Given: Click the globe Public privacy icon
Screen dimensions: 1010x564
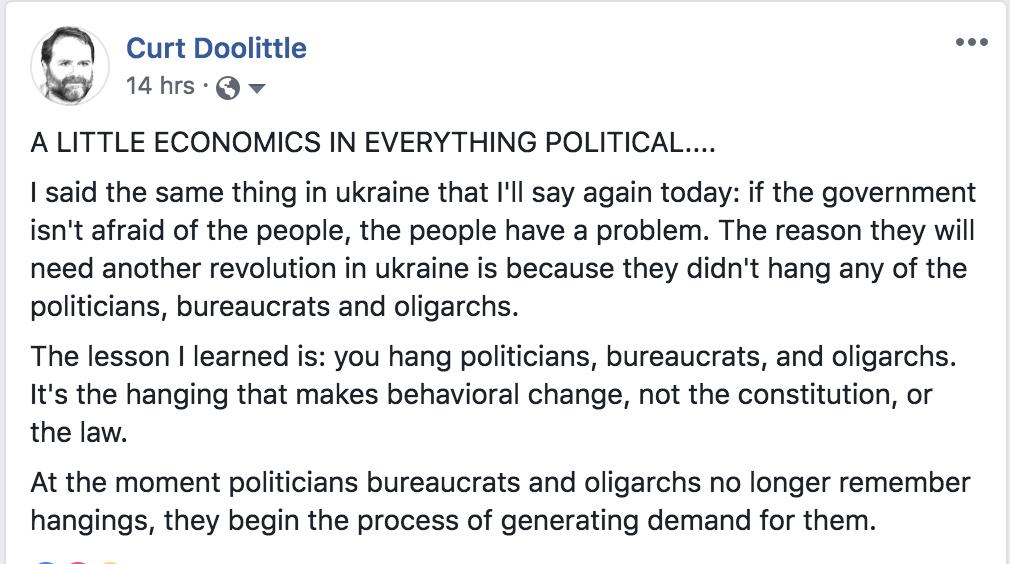Looking at the screenshot, I should [x=228, y=88].
